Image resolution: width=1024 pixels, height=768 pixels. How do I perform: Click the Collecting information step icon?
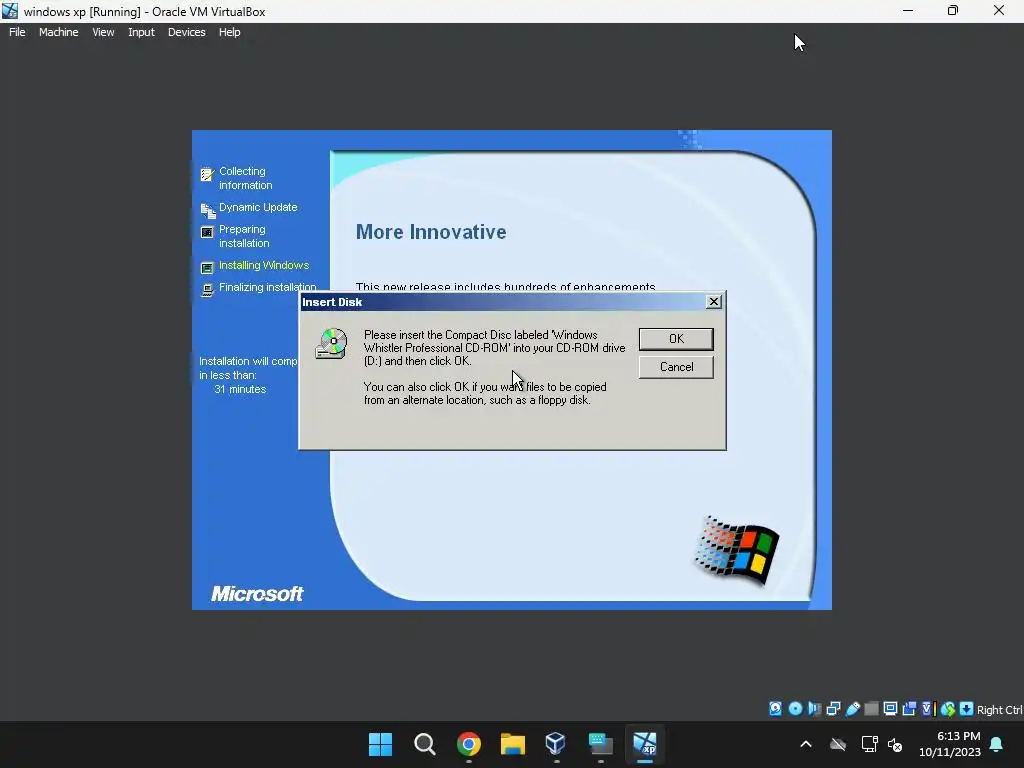(x=207, y=174)
